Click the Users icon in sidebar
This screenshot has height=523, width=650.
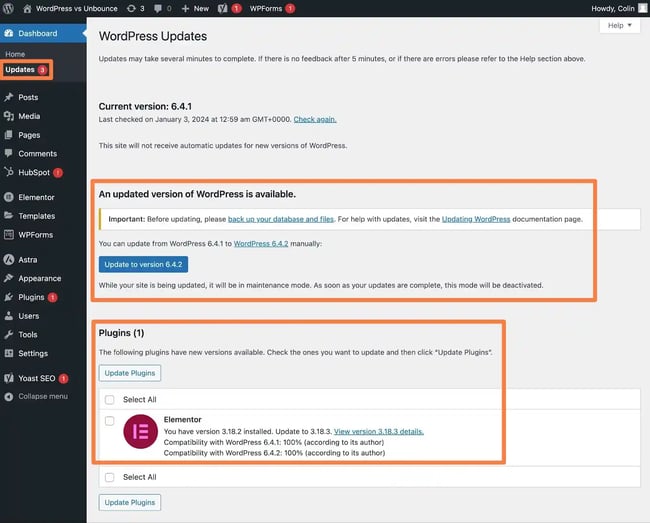(x=9, y=316)
